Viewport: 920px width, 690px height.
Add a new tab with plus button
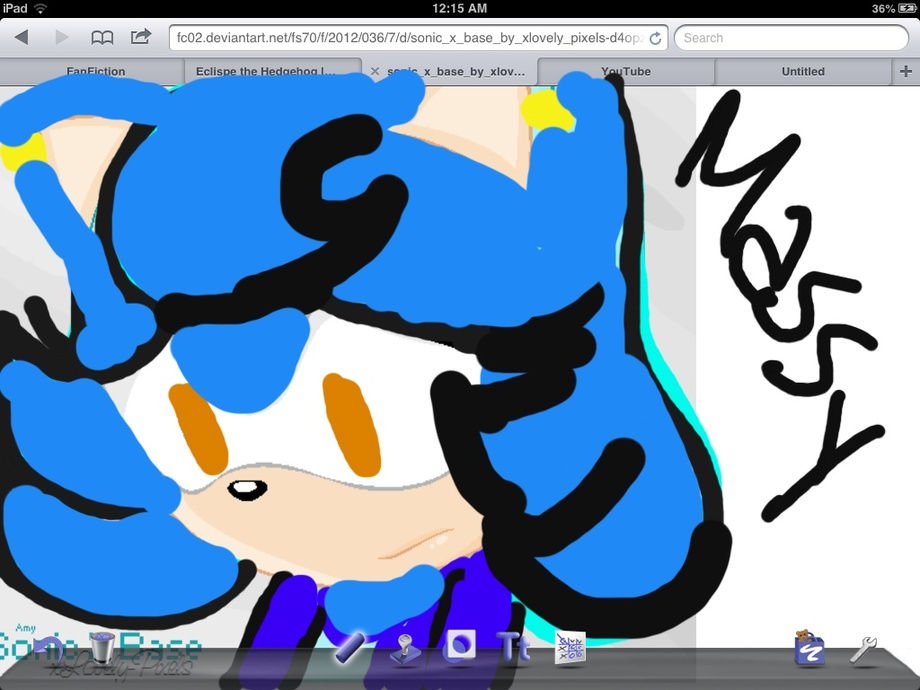pyautogui.click(x=906, y=72)
